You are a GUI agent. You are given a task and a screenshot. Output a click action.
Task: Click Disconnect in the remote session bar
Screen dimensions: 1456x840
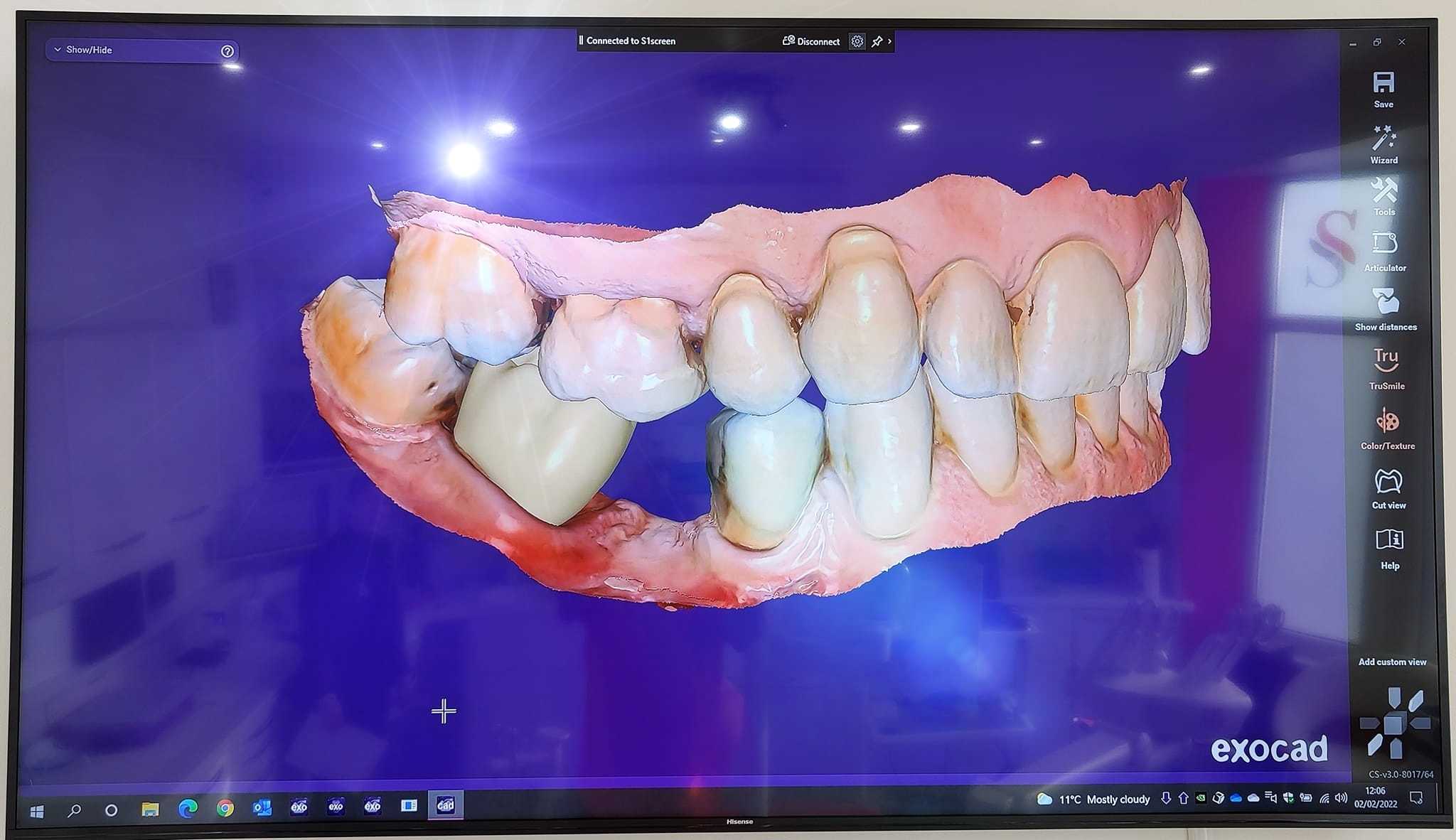click(x=811, y=41)
